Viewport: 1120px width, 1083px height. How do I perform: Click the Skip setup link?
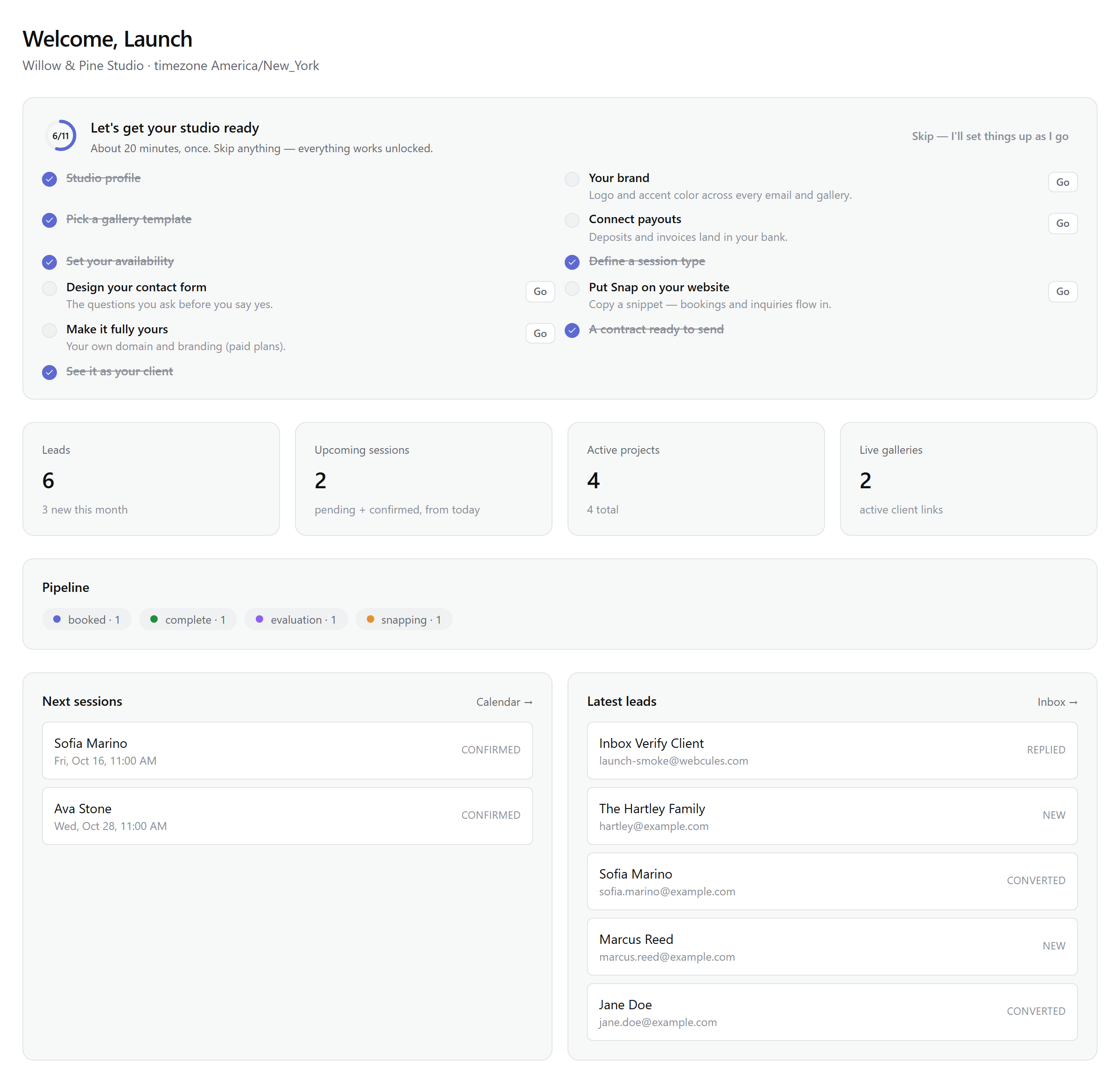pyautogui.click(x=990, y=136)
